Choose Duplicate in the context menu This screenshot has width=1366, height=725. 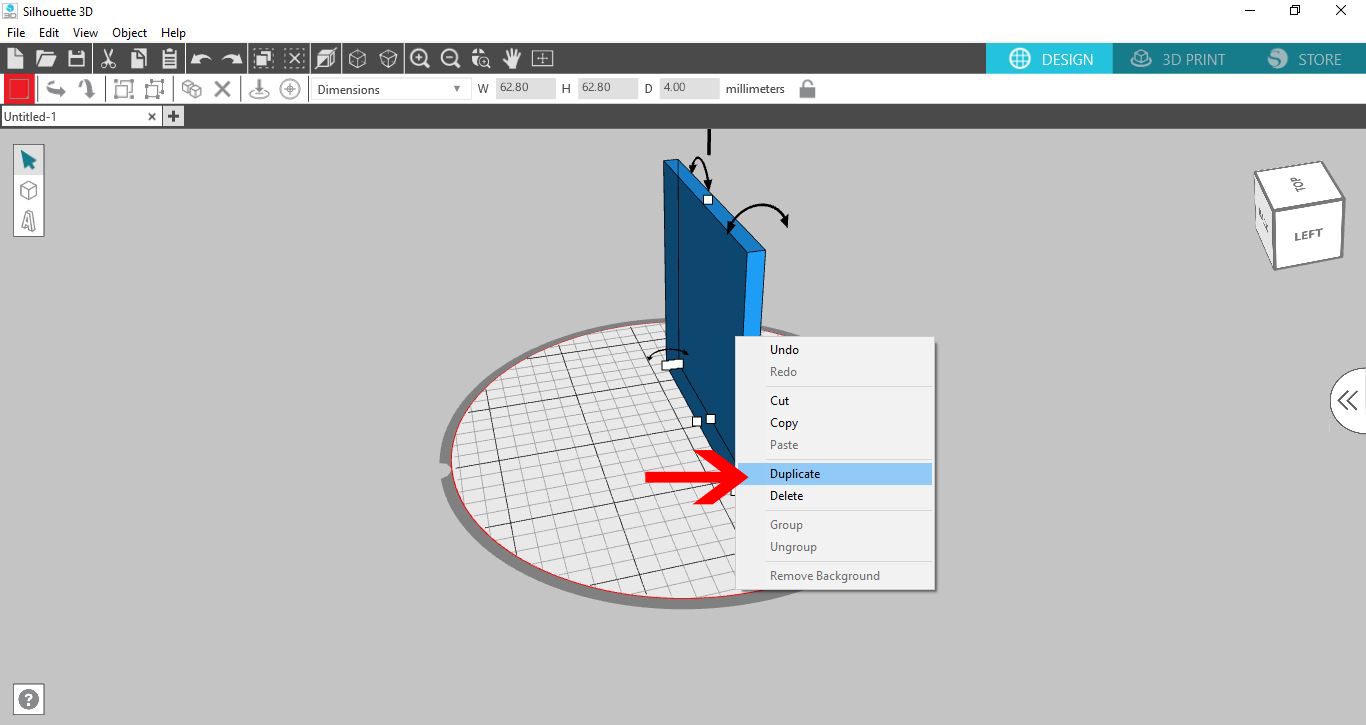(834, 474)
